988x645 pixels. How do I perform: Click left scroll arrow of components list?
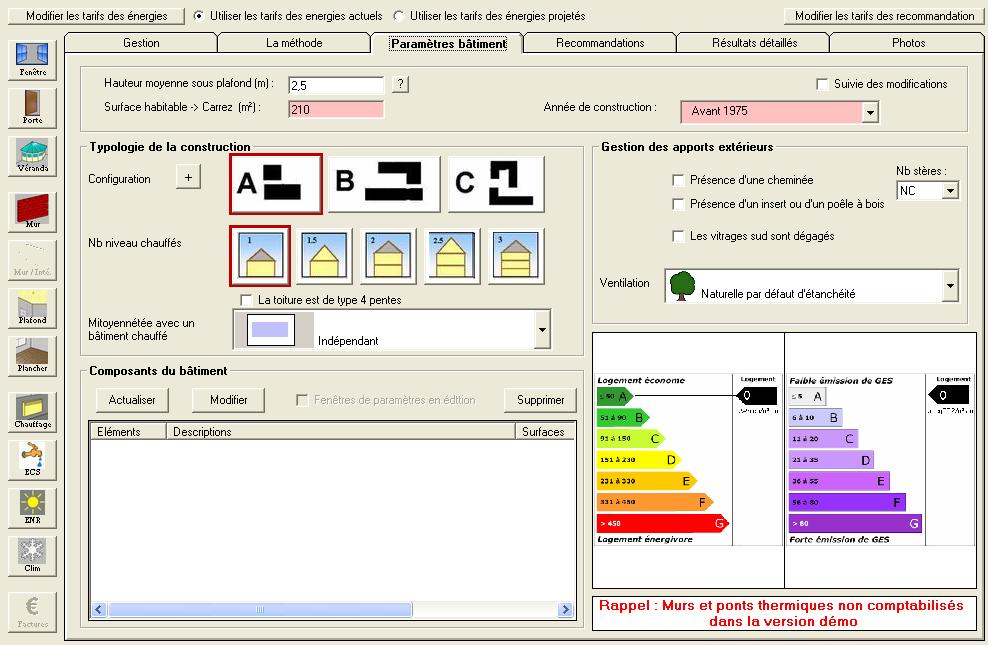click(99, 609)
